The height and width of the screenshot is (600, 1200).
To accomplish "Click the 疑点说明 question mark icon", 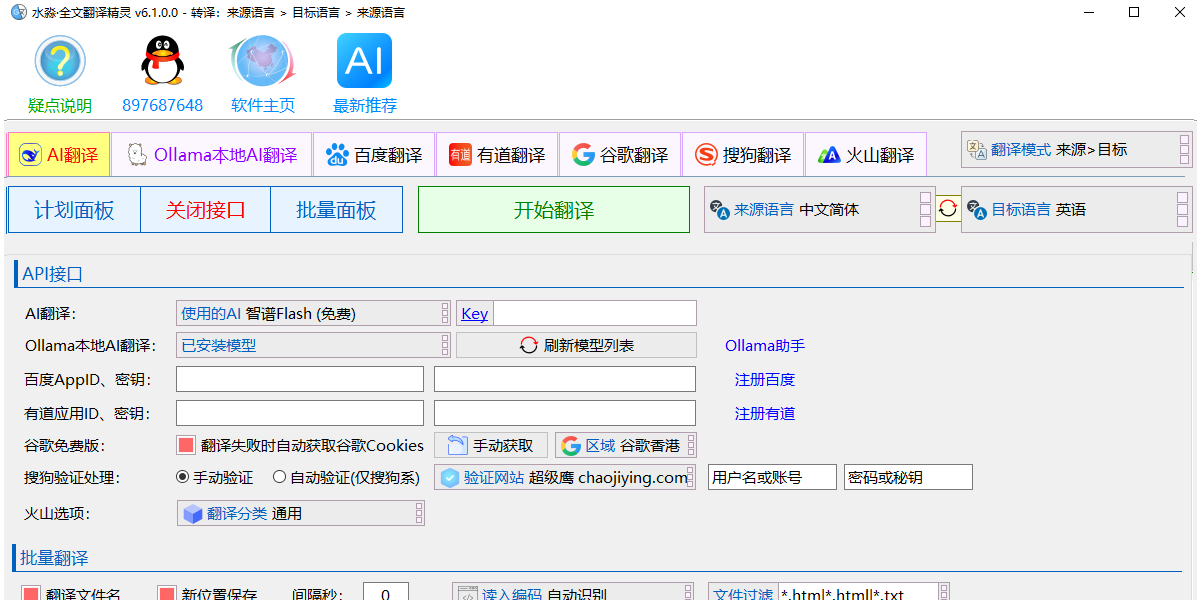I will 60,62.
